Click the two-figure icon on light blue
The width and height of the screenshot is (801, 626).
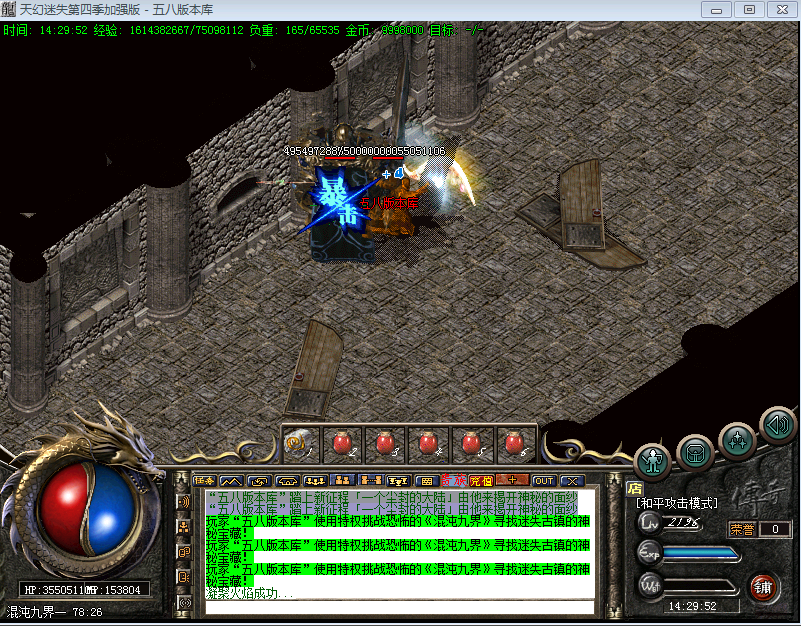coord(343,481)
